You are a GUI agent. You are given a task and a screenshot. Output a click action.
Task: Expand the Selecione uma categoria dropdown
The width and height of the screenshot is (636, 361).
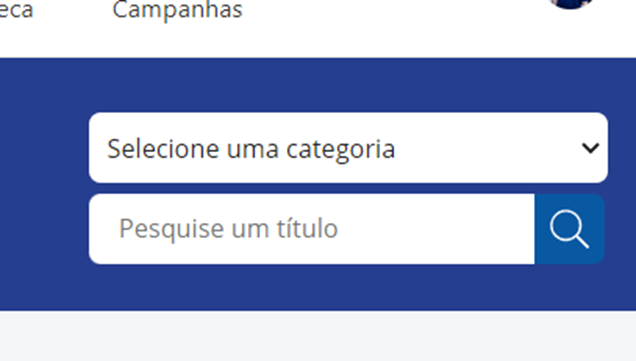point(348,148)
